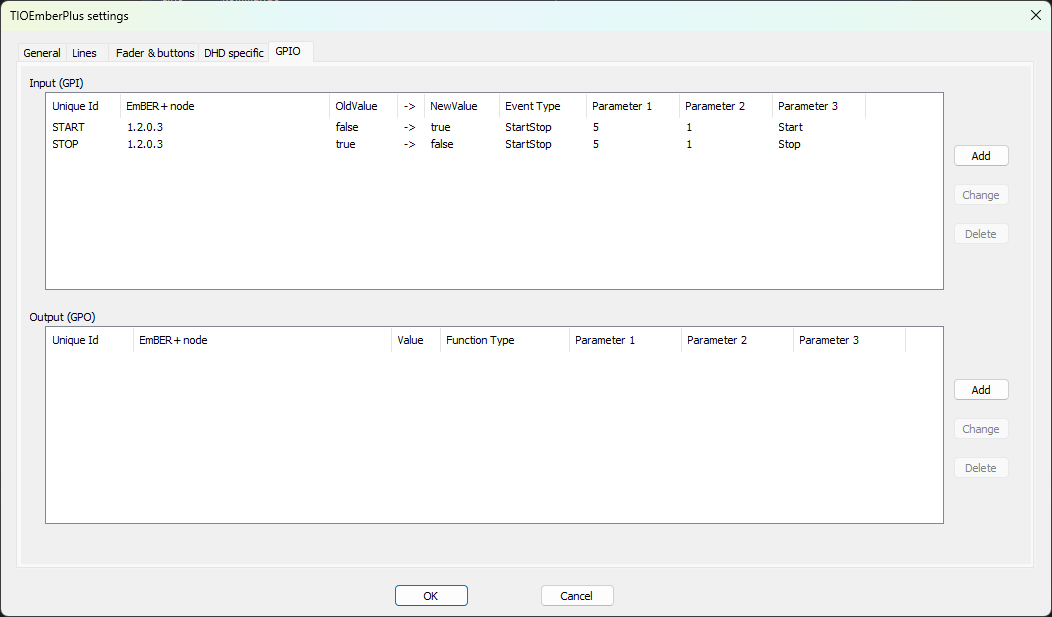Click NewValue true in START row
This screenshot has height=617, width=1052.
(x=440, y=127)
